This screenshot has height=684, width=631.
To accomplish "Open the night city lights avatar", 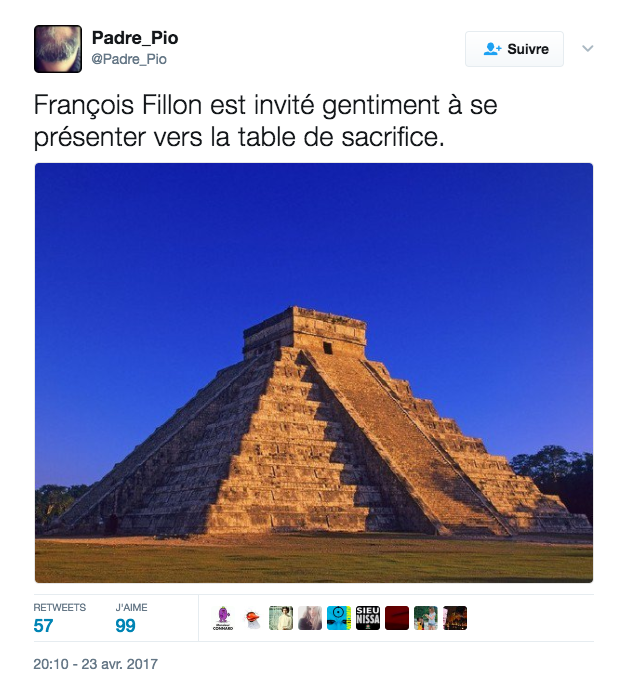I will (x=455, y=618).
